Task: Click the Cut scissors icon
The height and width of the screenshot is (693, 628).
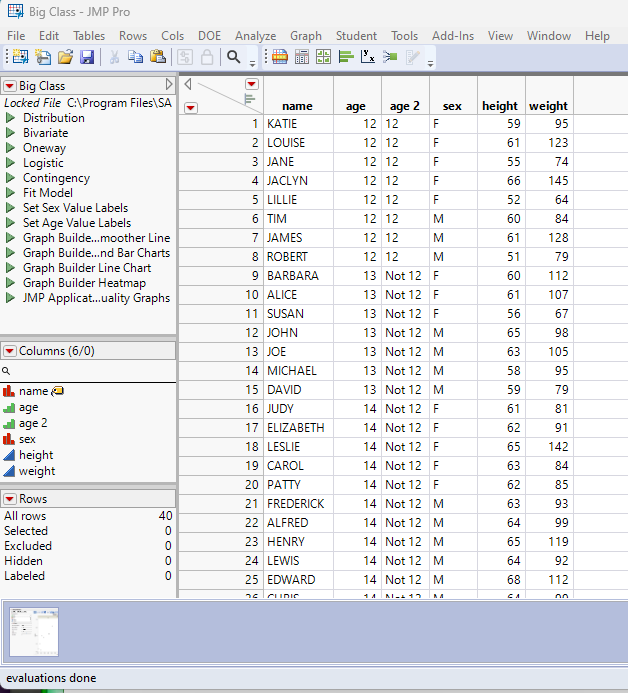Action: click(114, 57)
